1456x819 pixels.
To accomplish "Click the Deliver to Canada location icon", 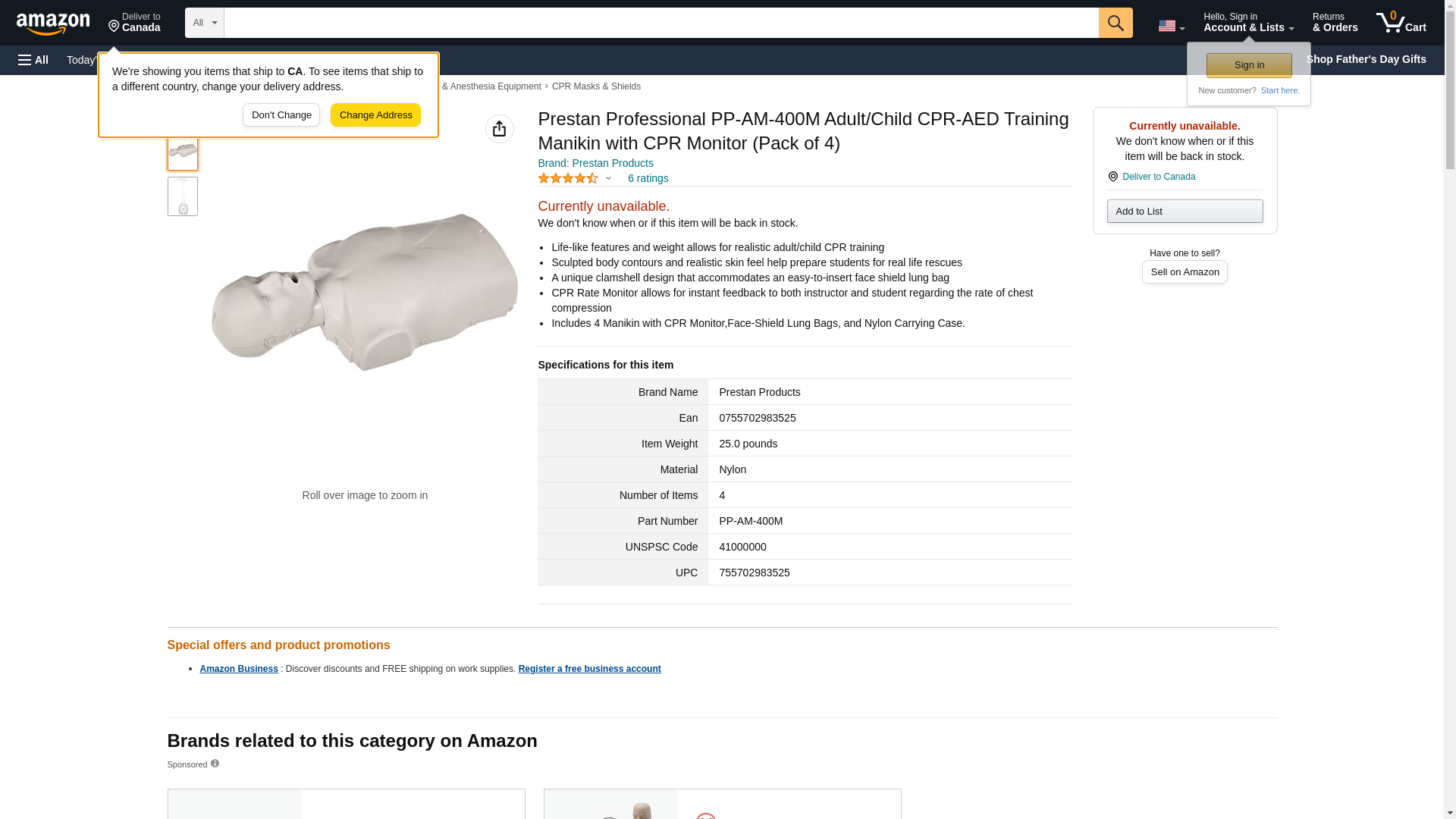I will (1112, 177).
